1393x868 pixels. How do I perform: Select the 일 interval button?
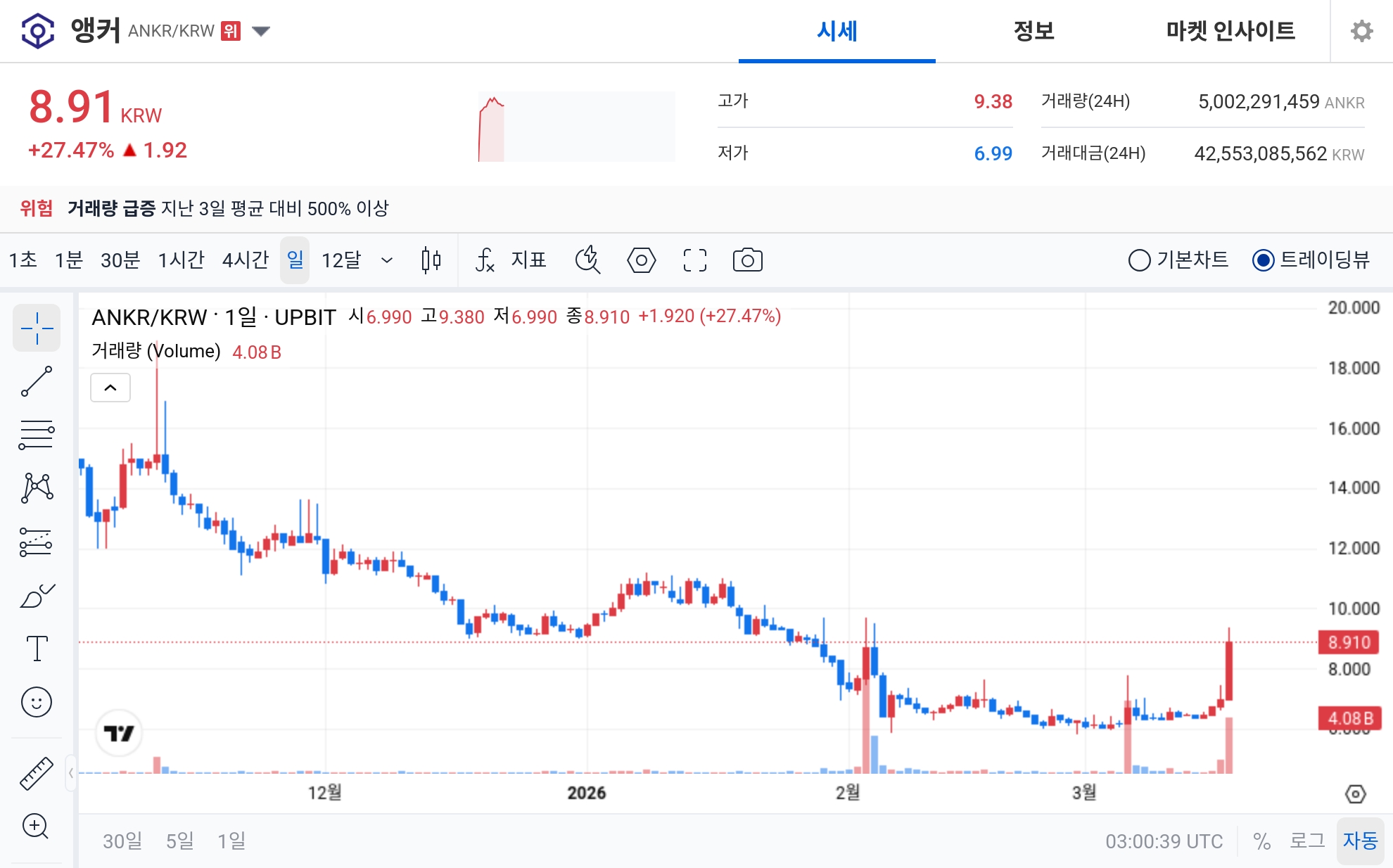(295, 260)
